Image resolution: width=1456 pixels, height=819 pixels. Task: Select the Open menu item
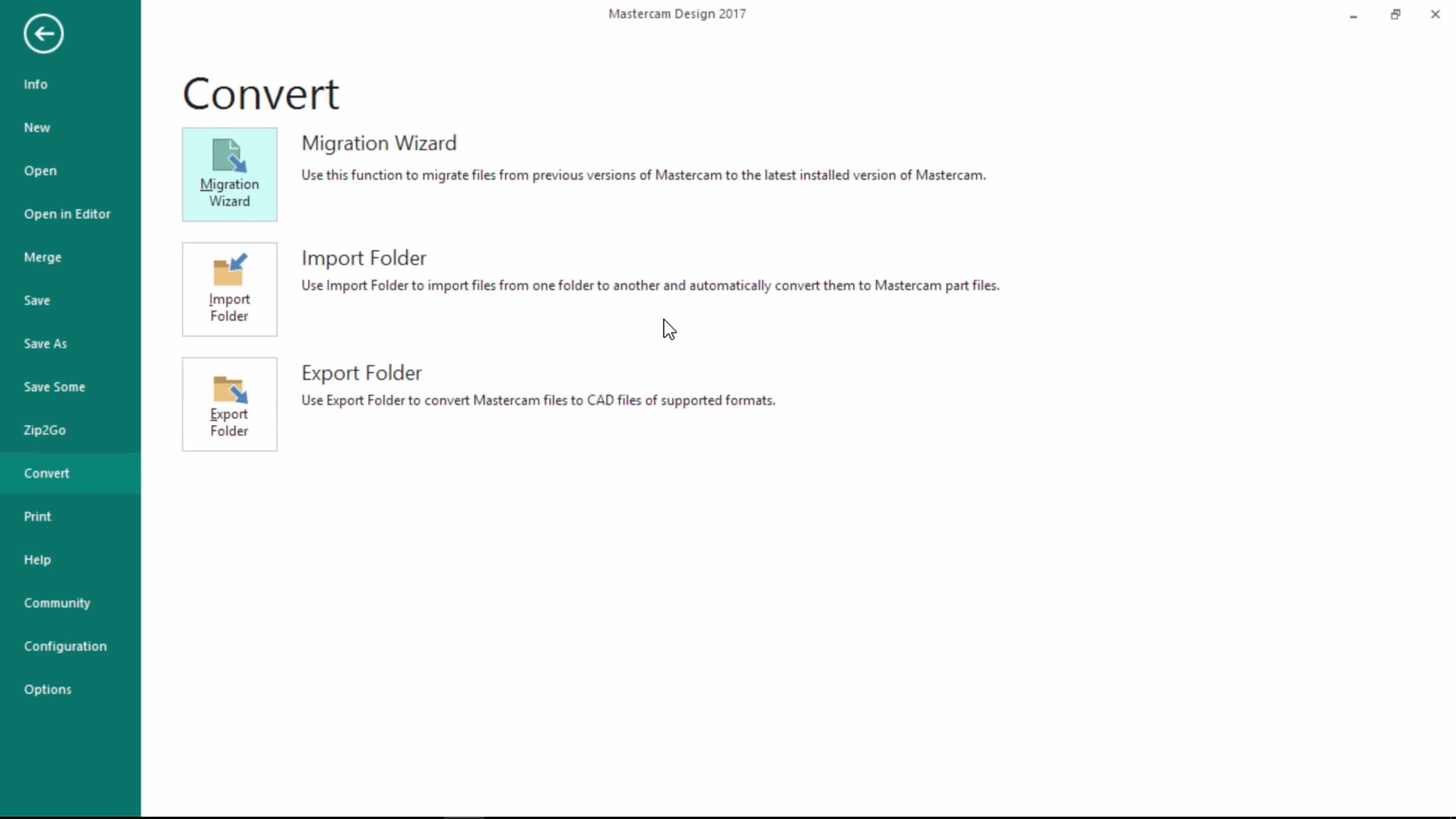click(40, 170)
